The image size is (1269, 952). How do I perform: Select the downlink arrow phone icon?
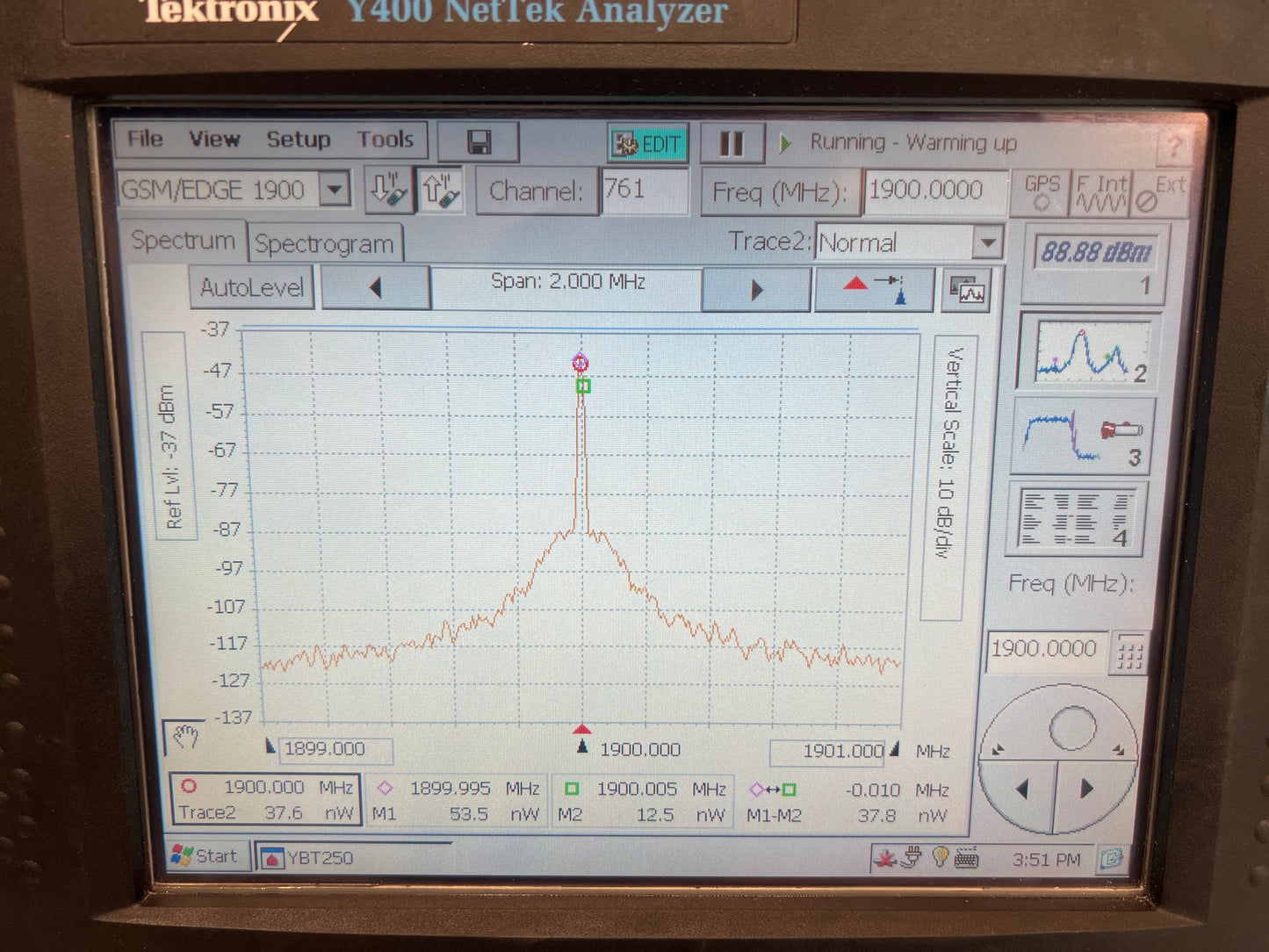pos(387,190)
